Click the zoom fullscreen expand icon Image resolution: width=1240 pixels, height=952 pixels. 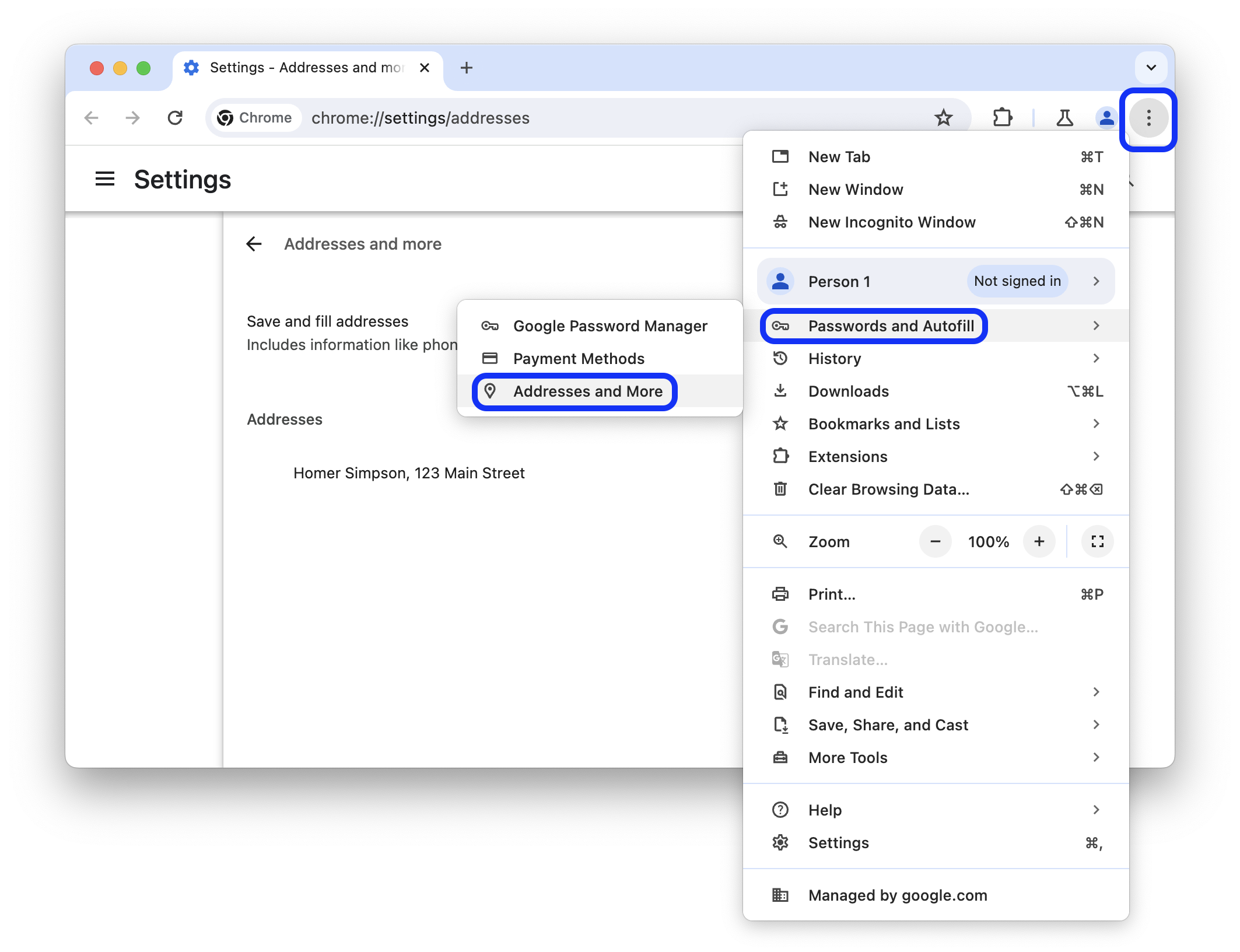1097,541
